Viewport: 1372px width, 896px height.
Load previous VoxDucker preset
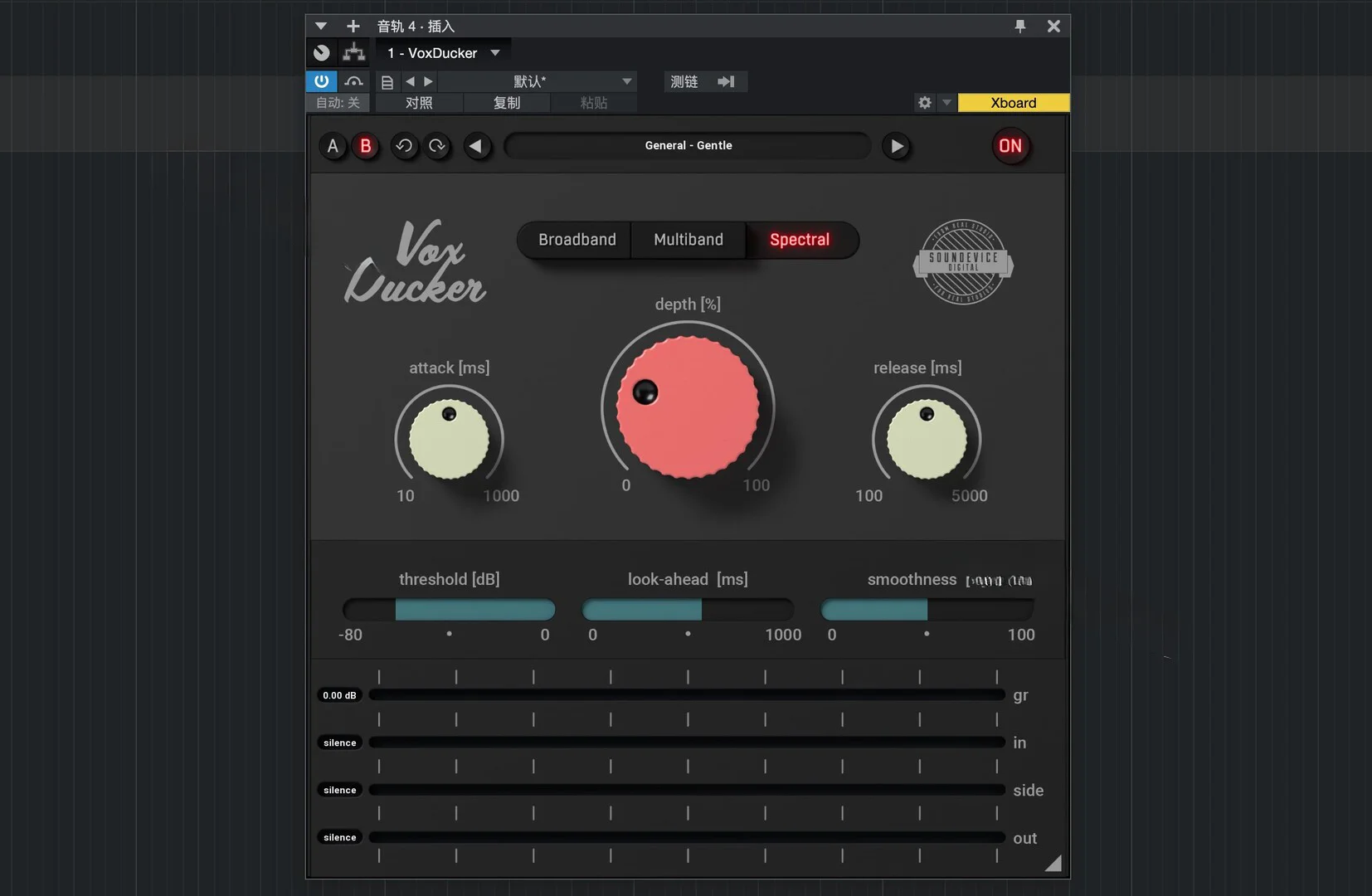point(476,147)
